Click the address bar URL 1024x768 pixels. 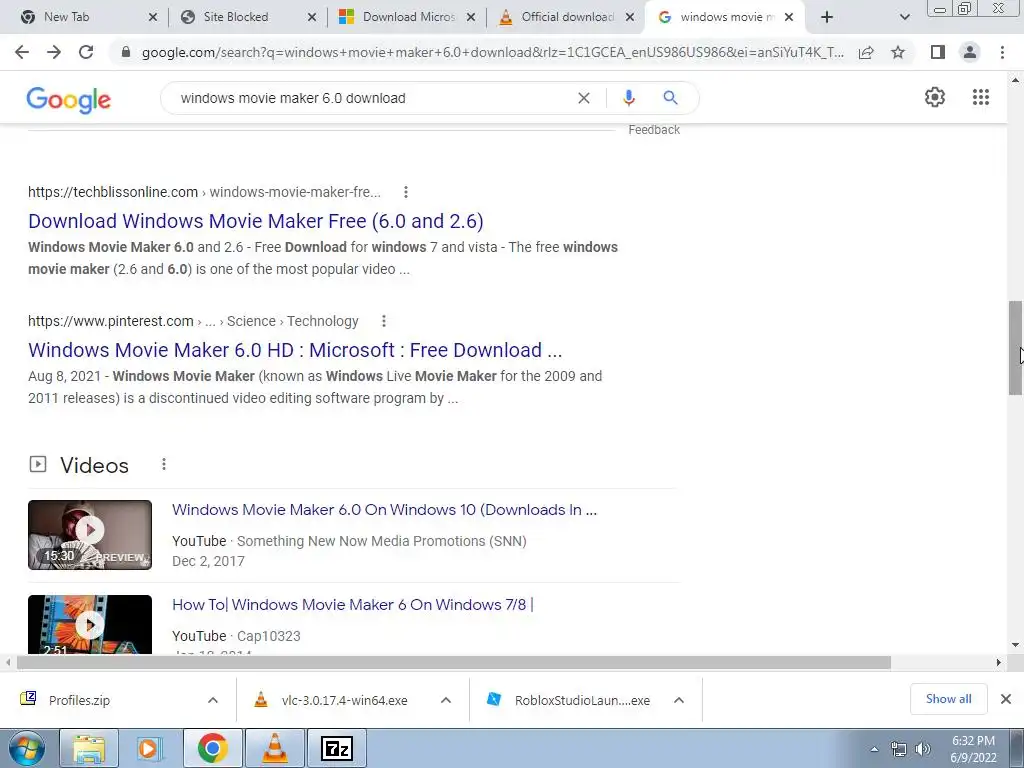coord(492,52)
